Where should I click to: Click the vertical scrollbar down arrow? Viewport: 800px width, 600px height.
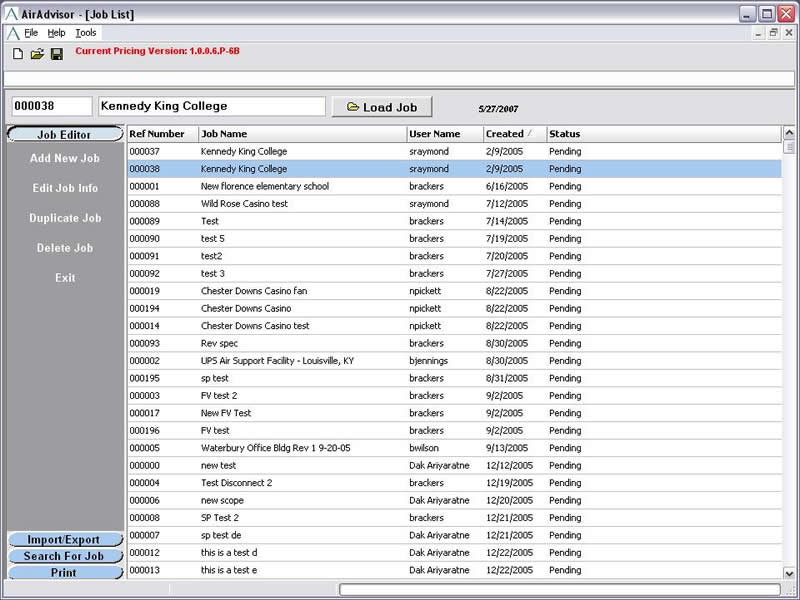(x=789, y=573)
